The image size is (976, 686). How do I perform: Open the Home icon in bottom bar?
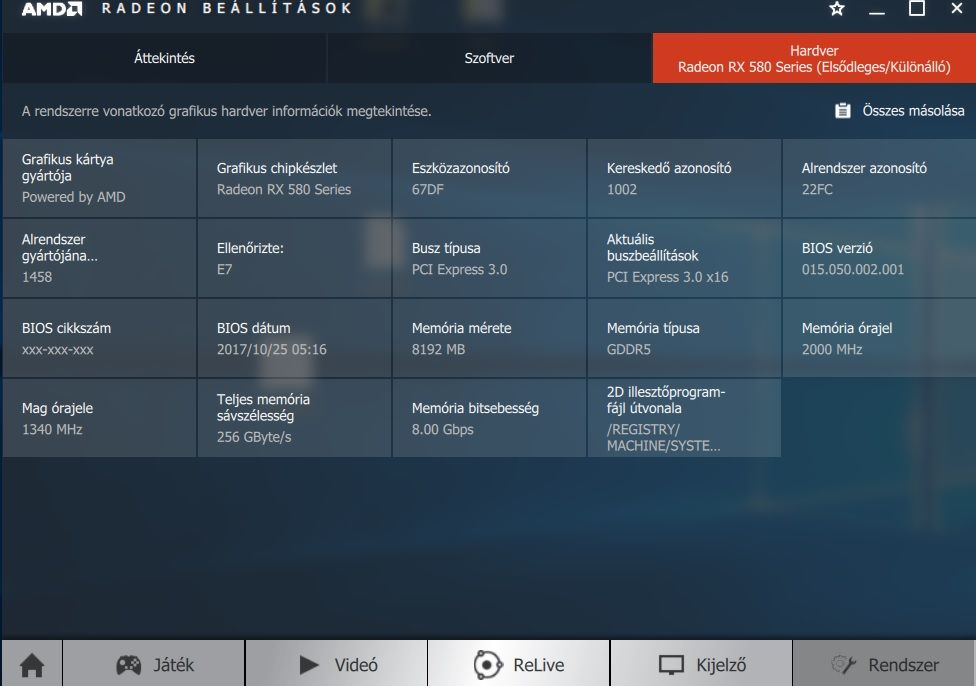click(32, 664)
